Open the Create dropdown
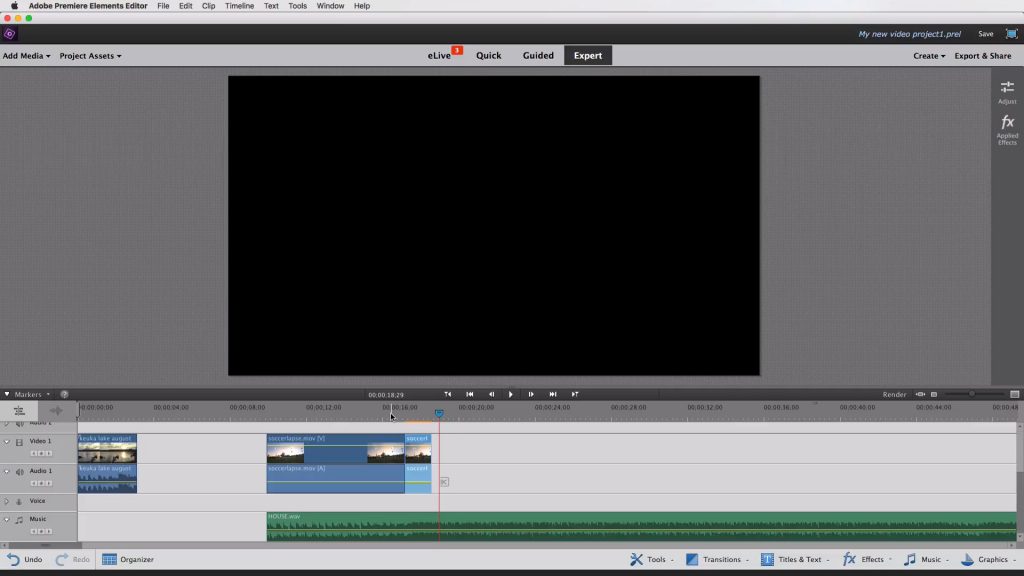Image resolution: width=1024 pixels, height=576 pixels. click(929, 56)
